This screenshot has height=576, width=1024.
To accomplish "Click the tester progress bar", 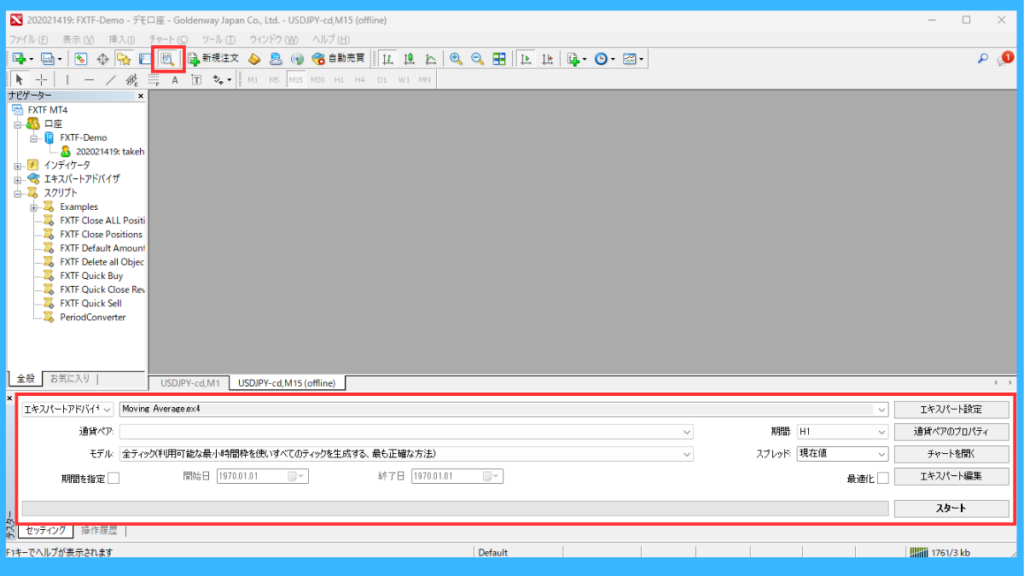I will 455,508.
